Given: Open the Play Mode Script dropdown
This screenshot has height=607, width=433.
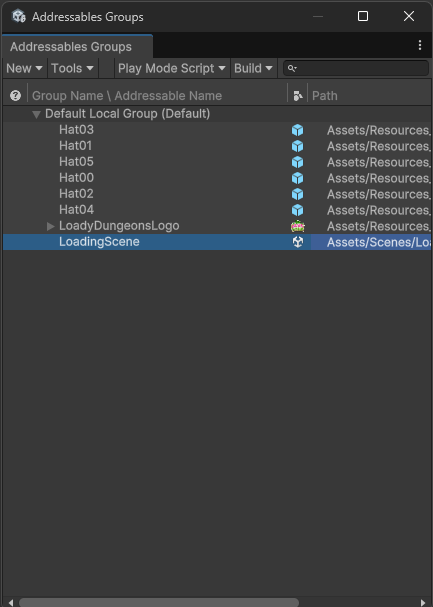Looking at the screenshot, I should [x=172, y=69].
